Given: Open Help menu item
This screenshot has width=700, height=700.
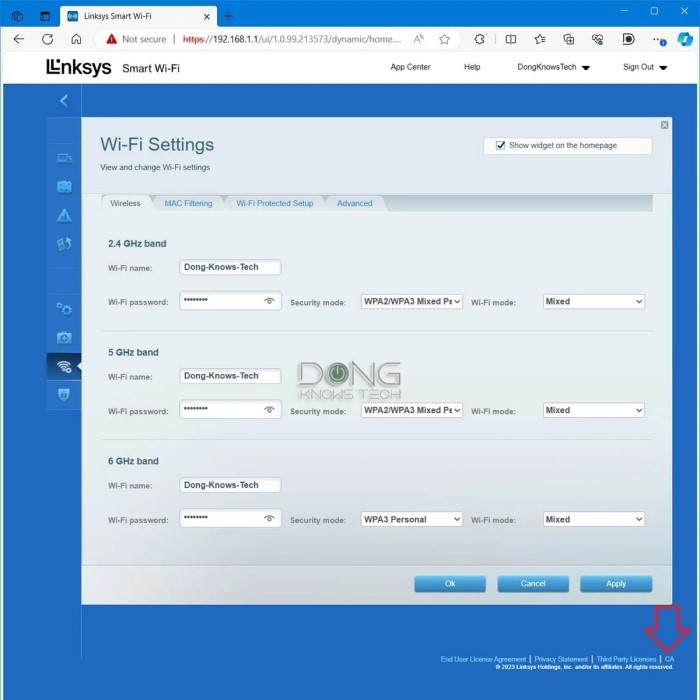Looking at the screenshot, I should 472,67.
